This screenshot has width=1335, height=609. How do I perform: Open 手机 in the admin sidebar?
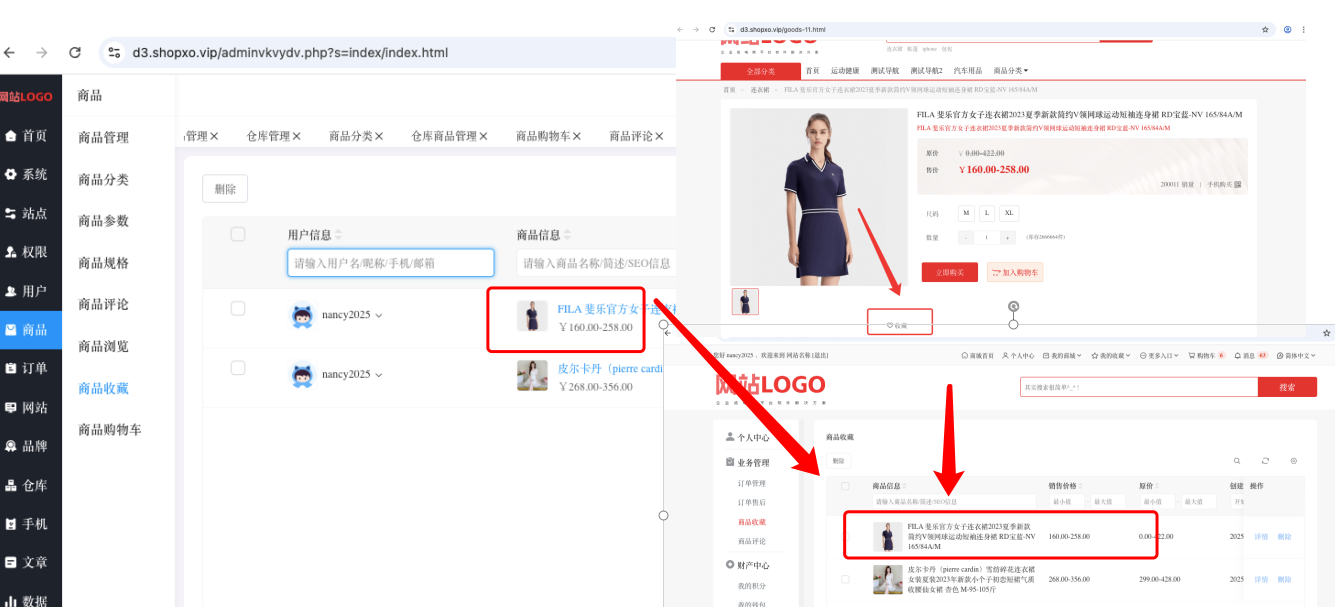pos(27,524)
